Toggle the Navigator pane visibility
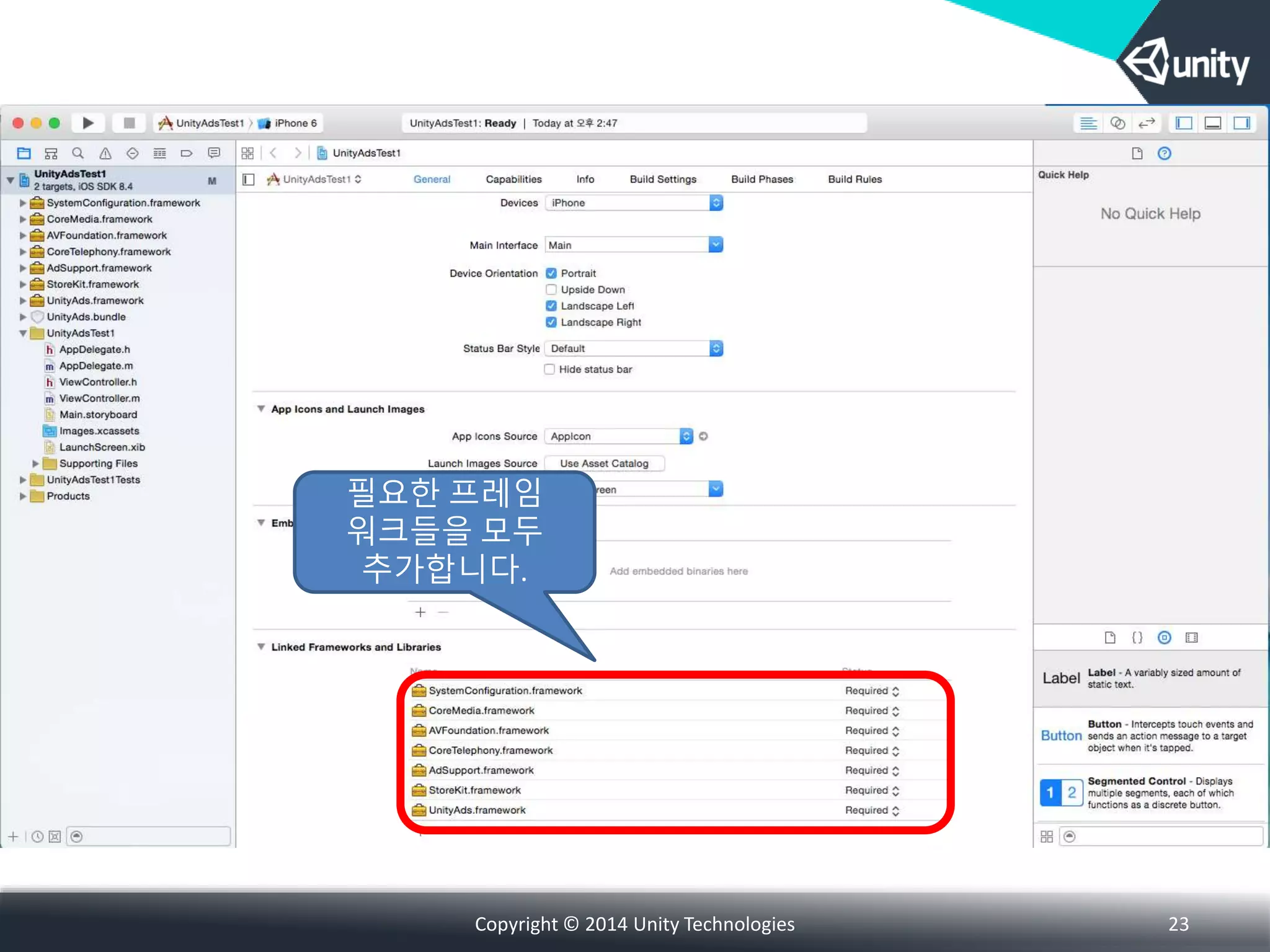 click(1184, 123)
